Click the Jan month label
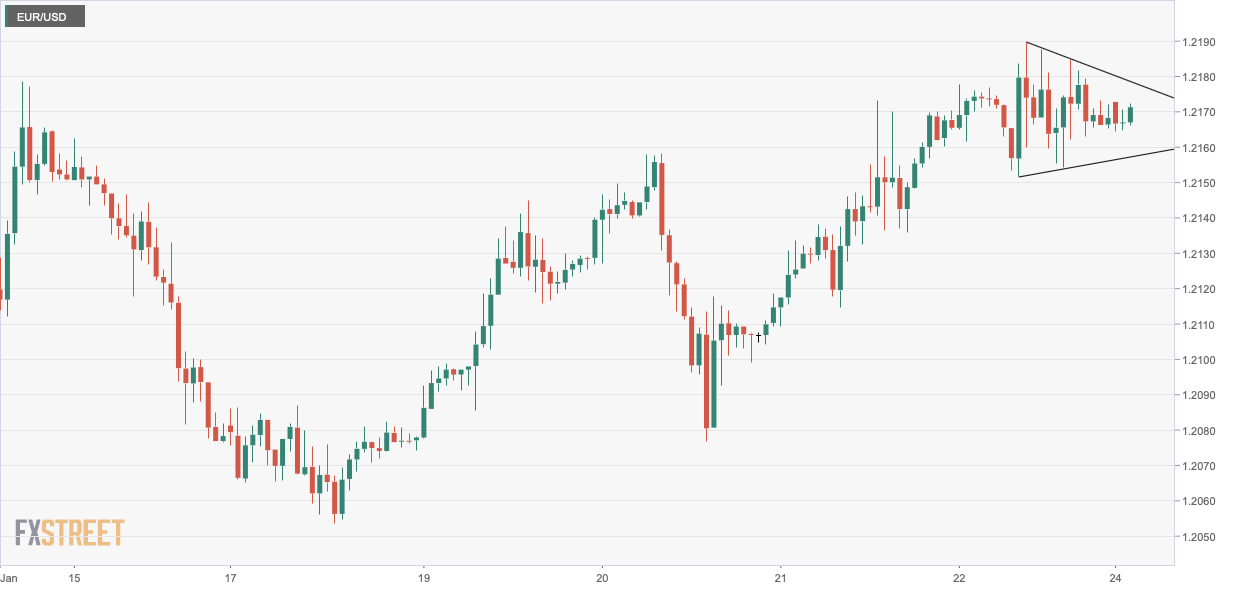The height and width of the screenshot is (591, 1245). pyautogui.click(x=10, y=578)
